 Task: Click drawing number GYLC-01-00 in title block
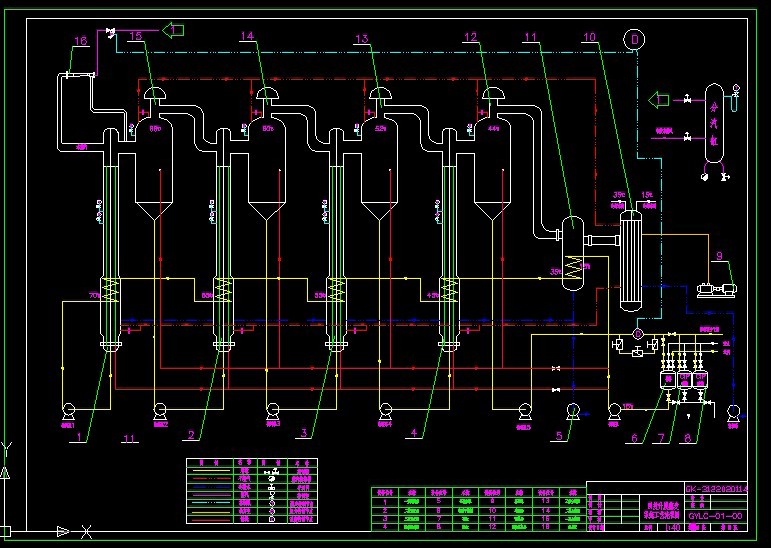pos(715,516)
